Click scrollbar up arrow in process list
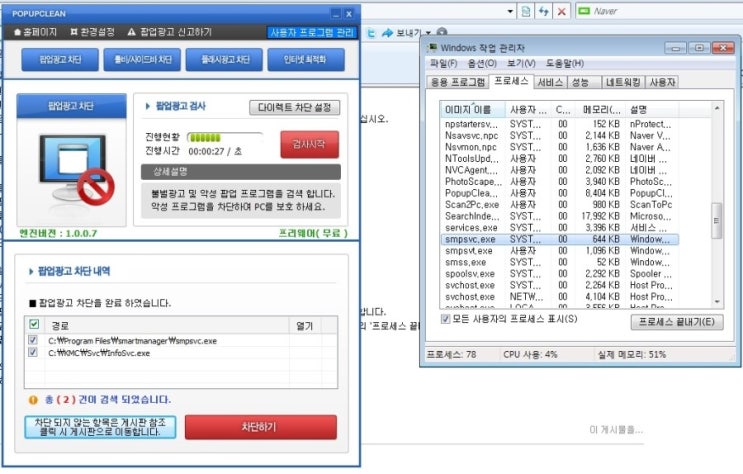Viewport: 743px width, 474px height. click(717, 109)
